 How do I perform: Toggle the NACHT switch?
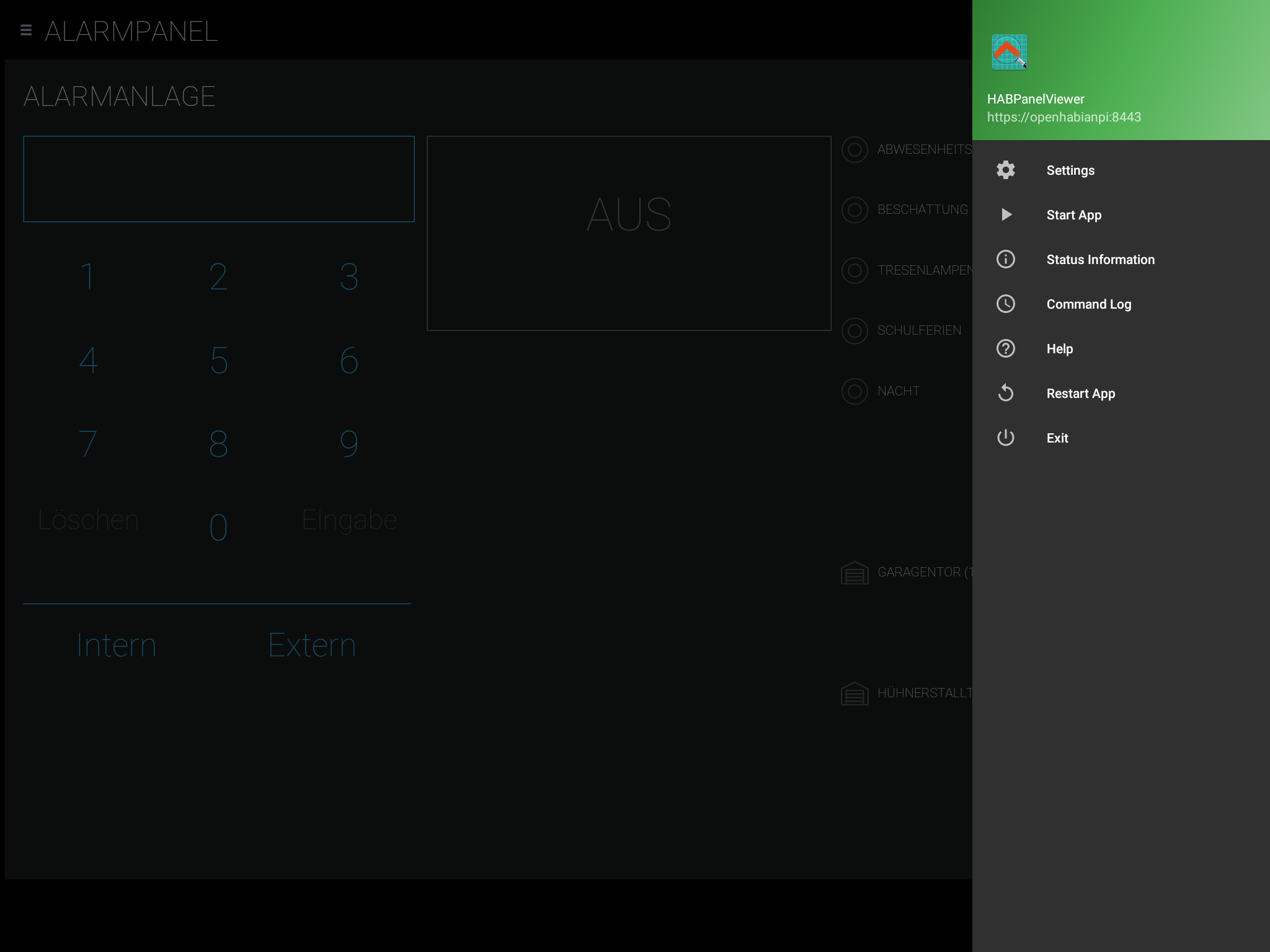[855, 392]
